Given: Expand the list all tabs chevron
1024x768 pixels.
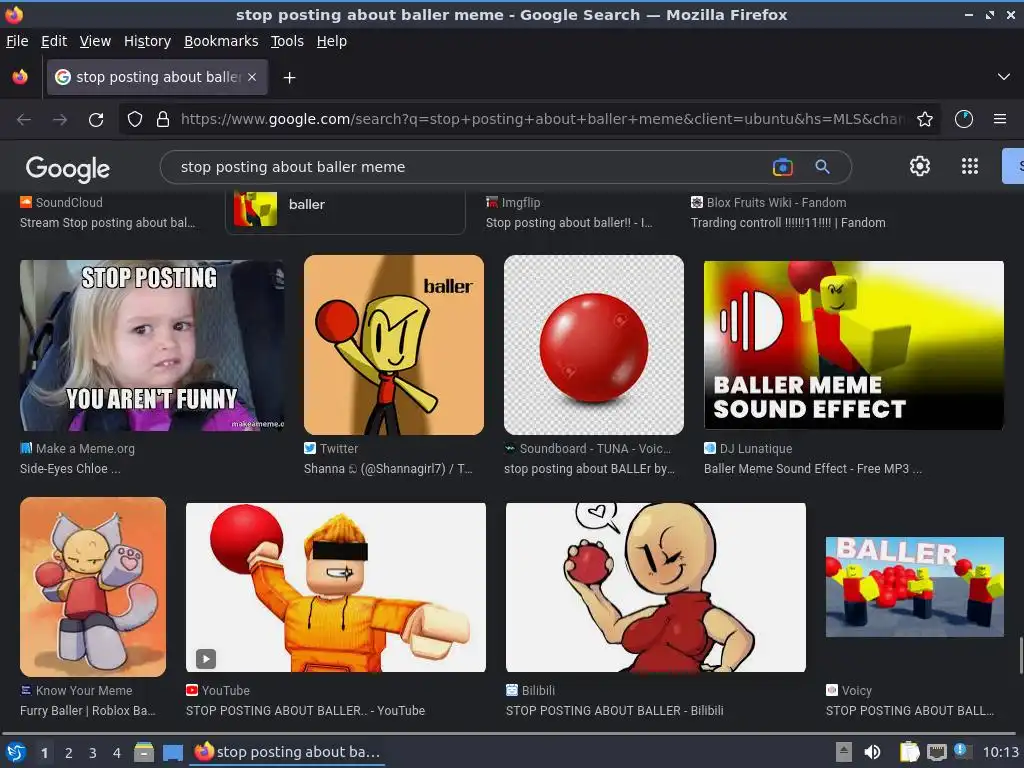Looking at the screenshot, I should click(1004, 77).
